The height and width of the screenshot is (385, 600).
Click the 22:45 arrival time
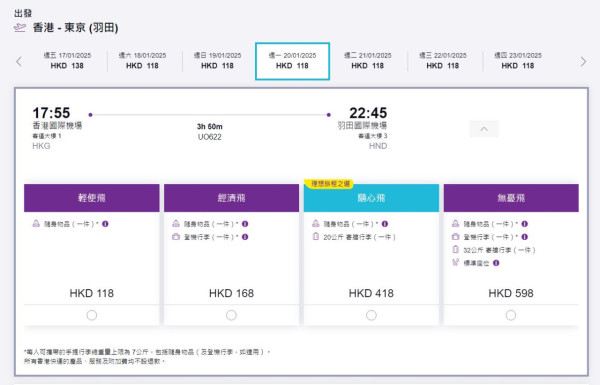tap(368, 113)
